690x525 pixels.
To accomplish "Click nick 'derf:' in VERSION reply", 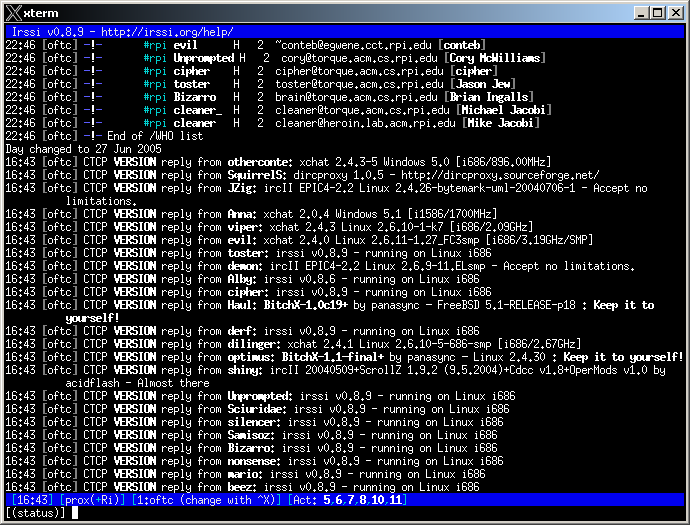I will click(242, 331).
